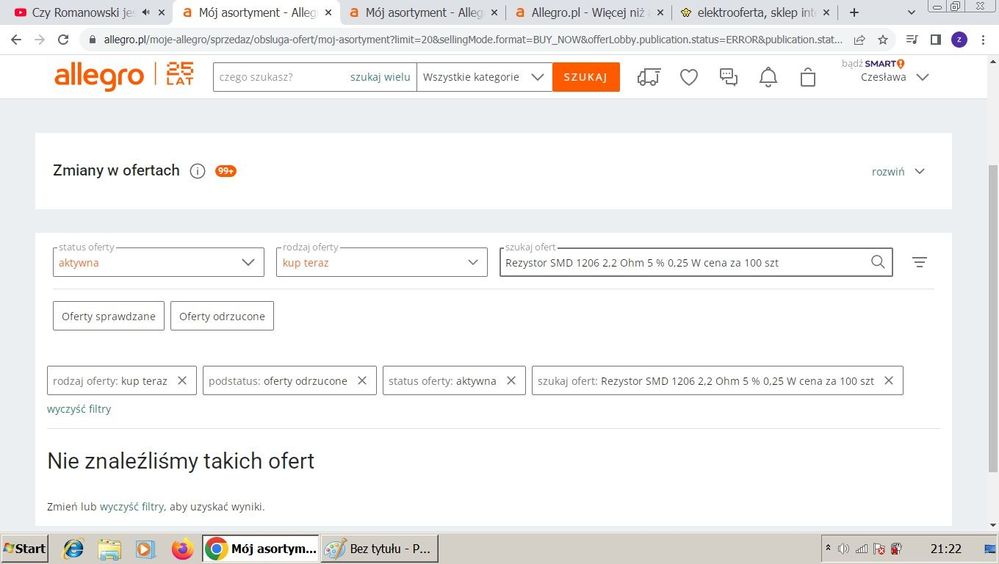Click Oferty odrzucone button
Image resolution: width=999 pixels, height=564 pixels.
pos(222,316)
